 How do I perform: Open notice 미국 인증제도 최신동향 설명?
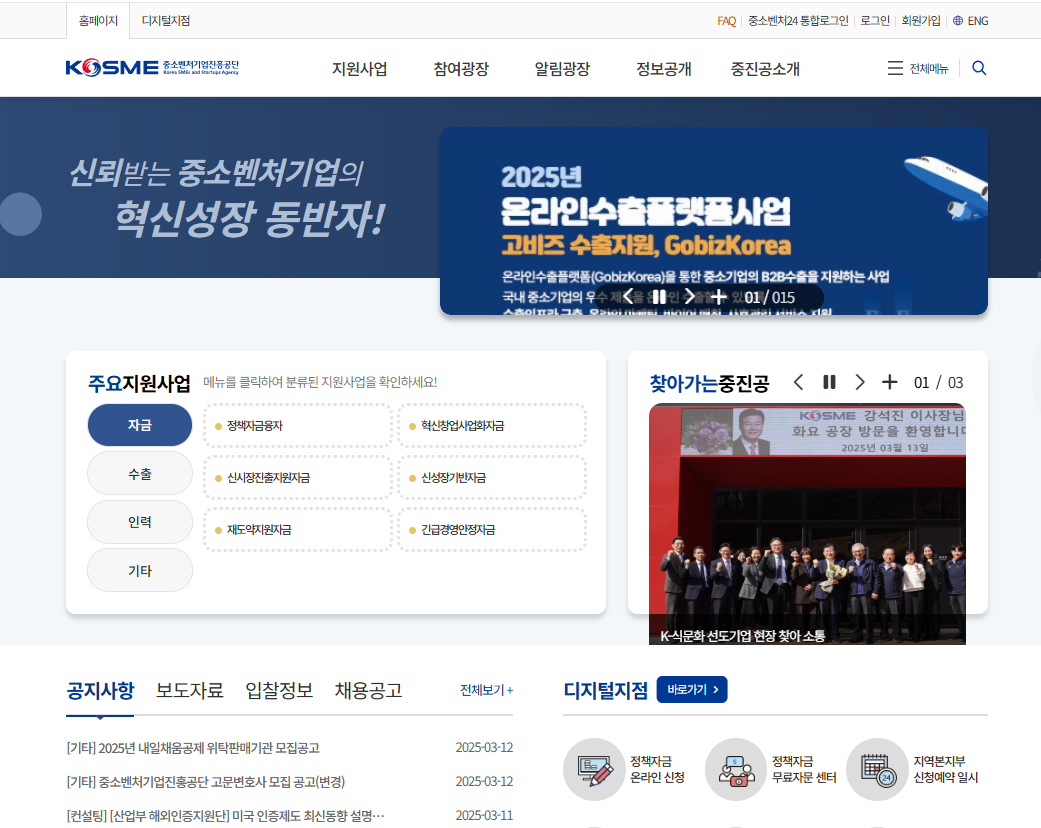tap(226, 816)
